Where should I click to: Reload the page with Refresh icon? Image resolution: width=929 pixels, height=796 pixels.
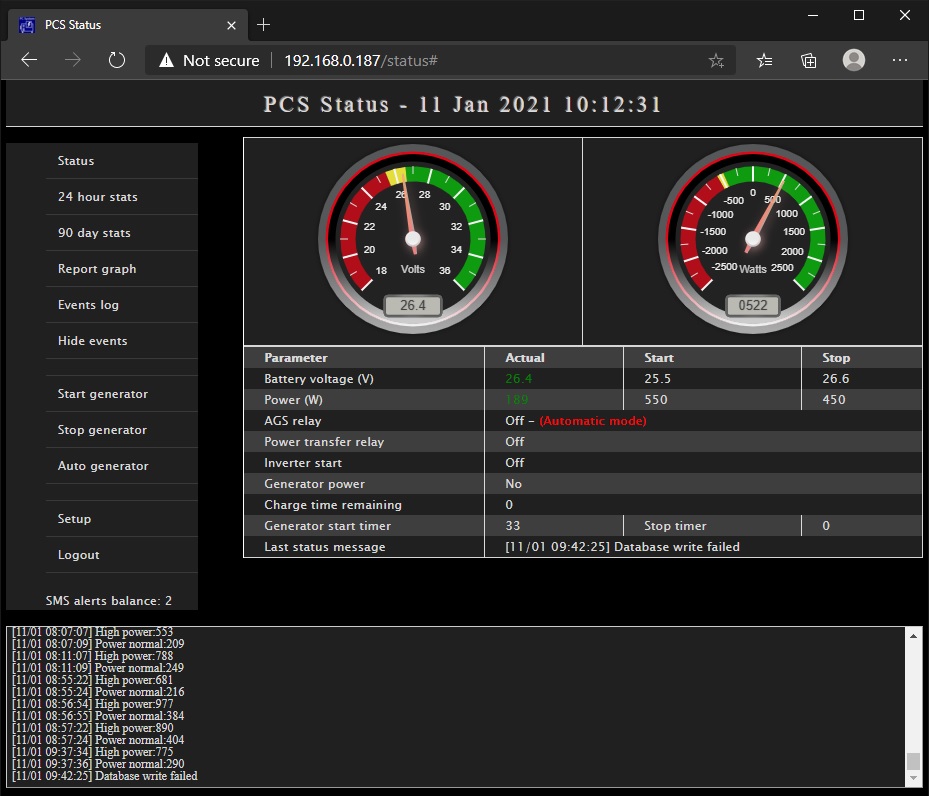coord(117,60)
